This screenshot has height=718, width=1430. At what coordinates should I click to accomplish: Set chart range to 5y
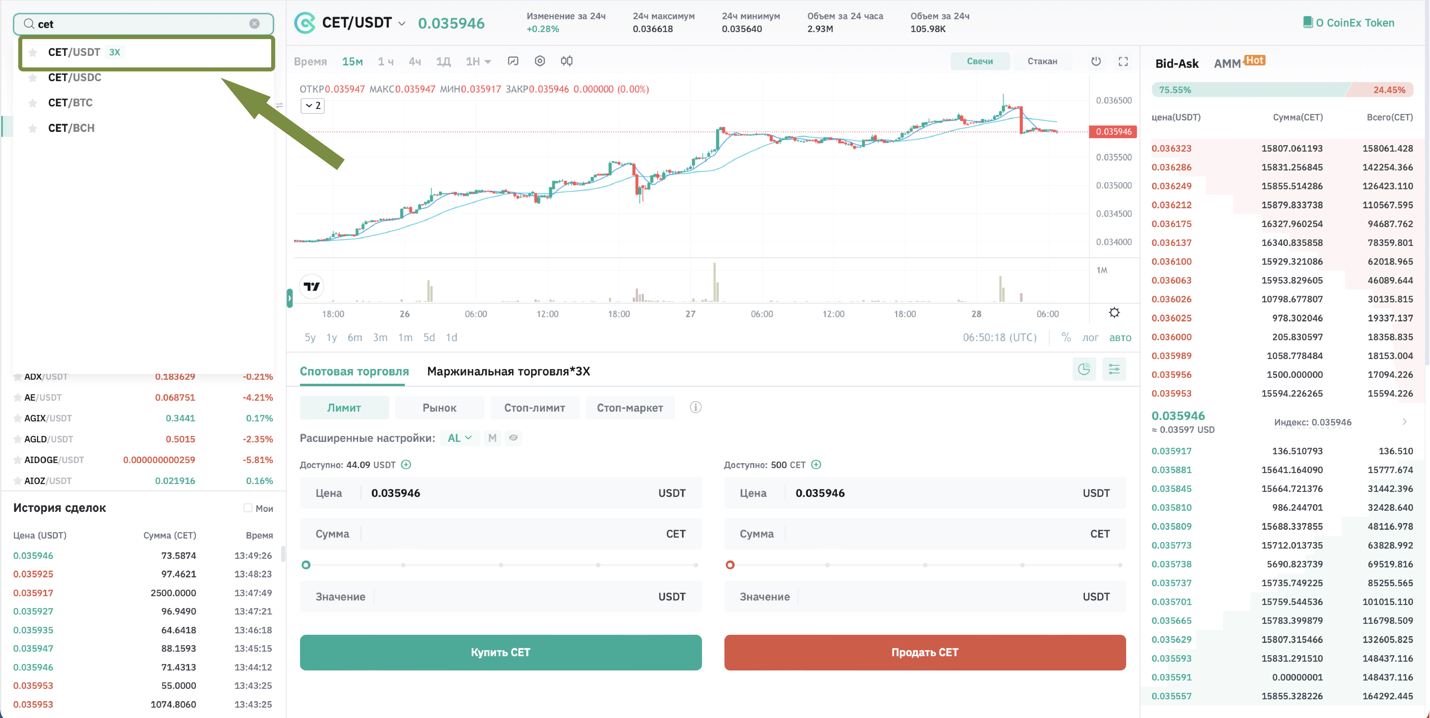pos(310,338)
